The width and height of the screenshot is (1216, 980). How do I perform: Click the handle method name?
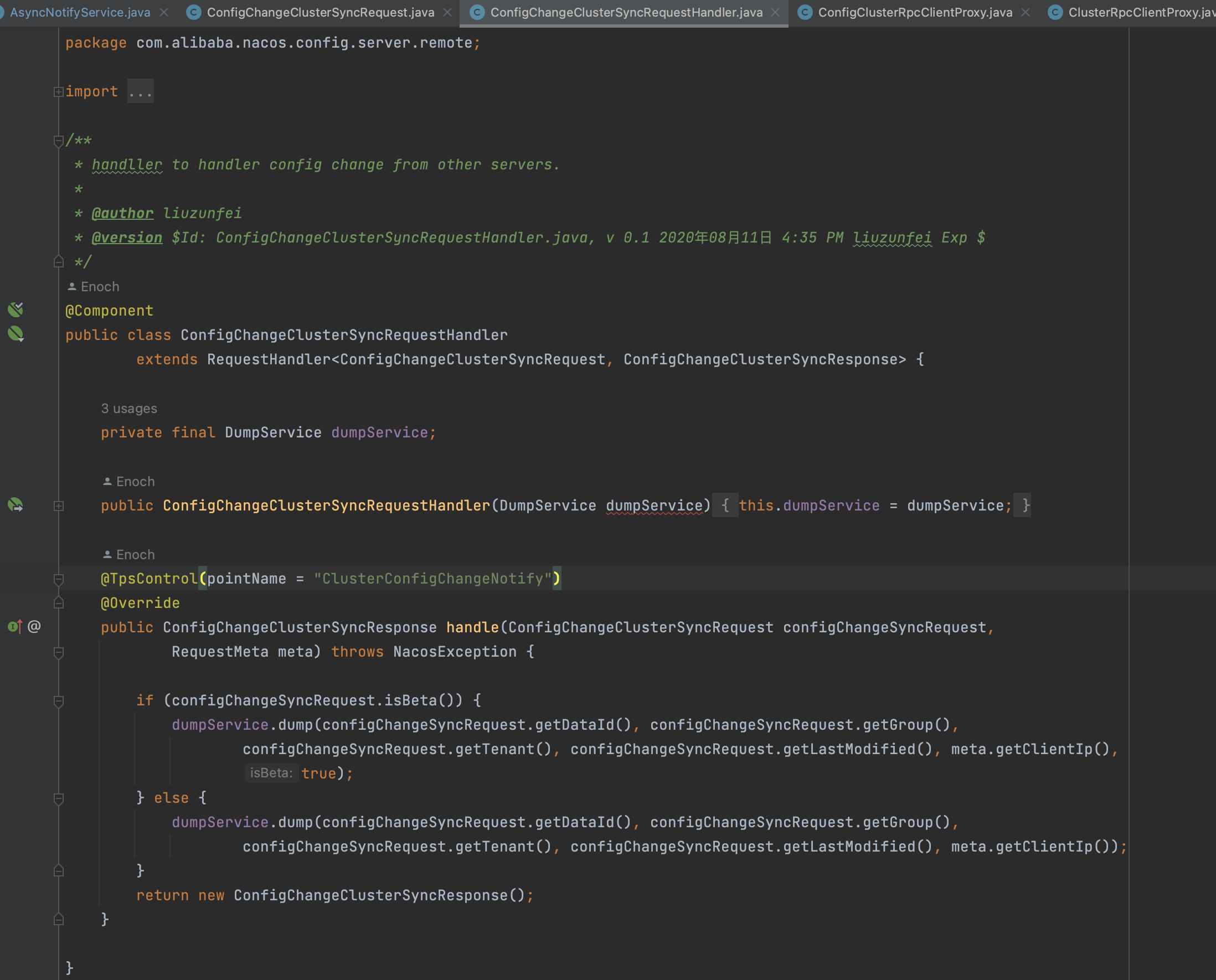click(x=472, y=628)
